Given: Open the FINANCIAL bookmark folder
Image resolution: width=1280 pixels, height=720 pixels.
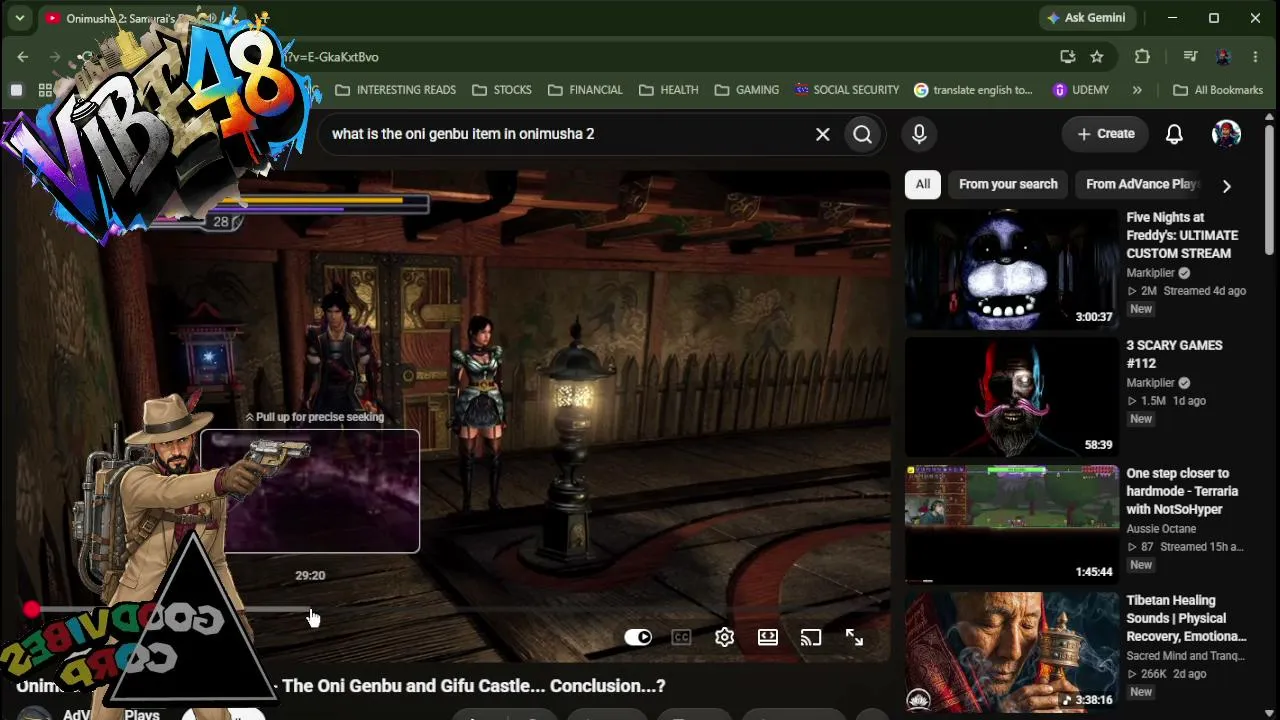Looking at the screenshot, I should coord(585,90).
